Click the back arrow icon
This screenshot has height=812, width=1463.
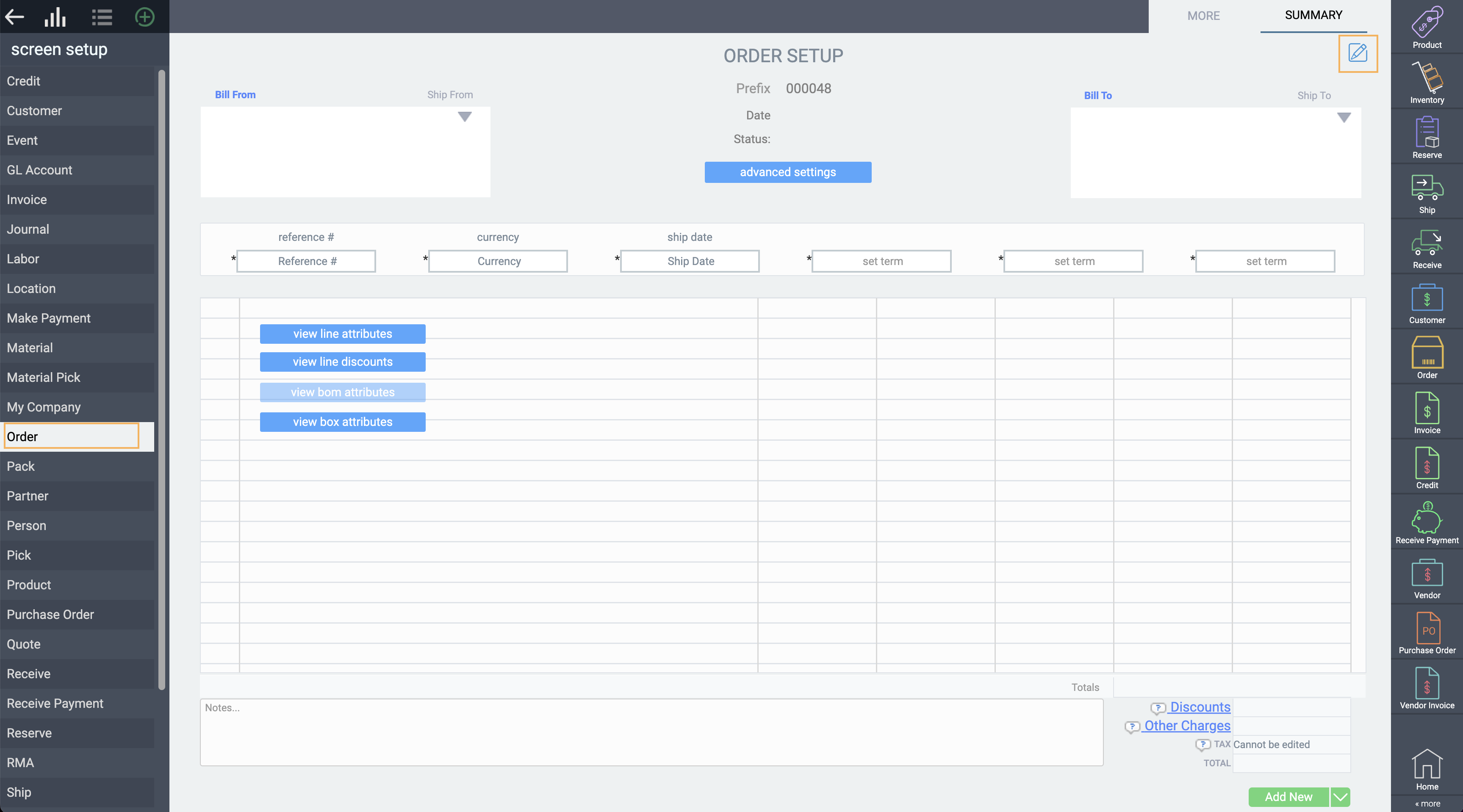pyautogui.click(x=15, y=17)
